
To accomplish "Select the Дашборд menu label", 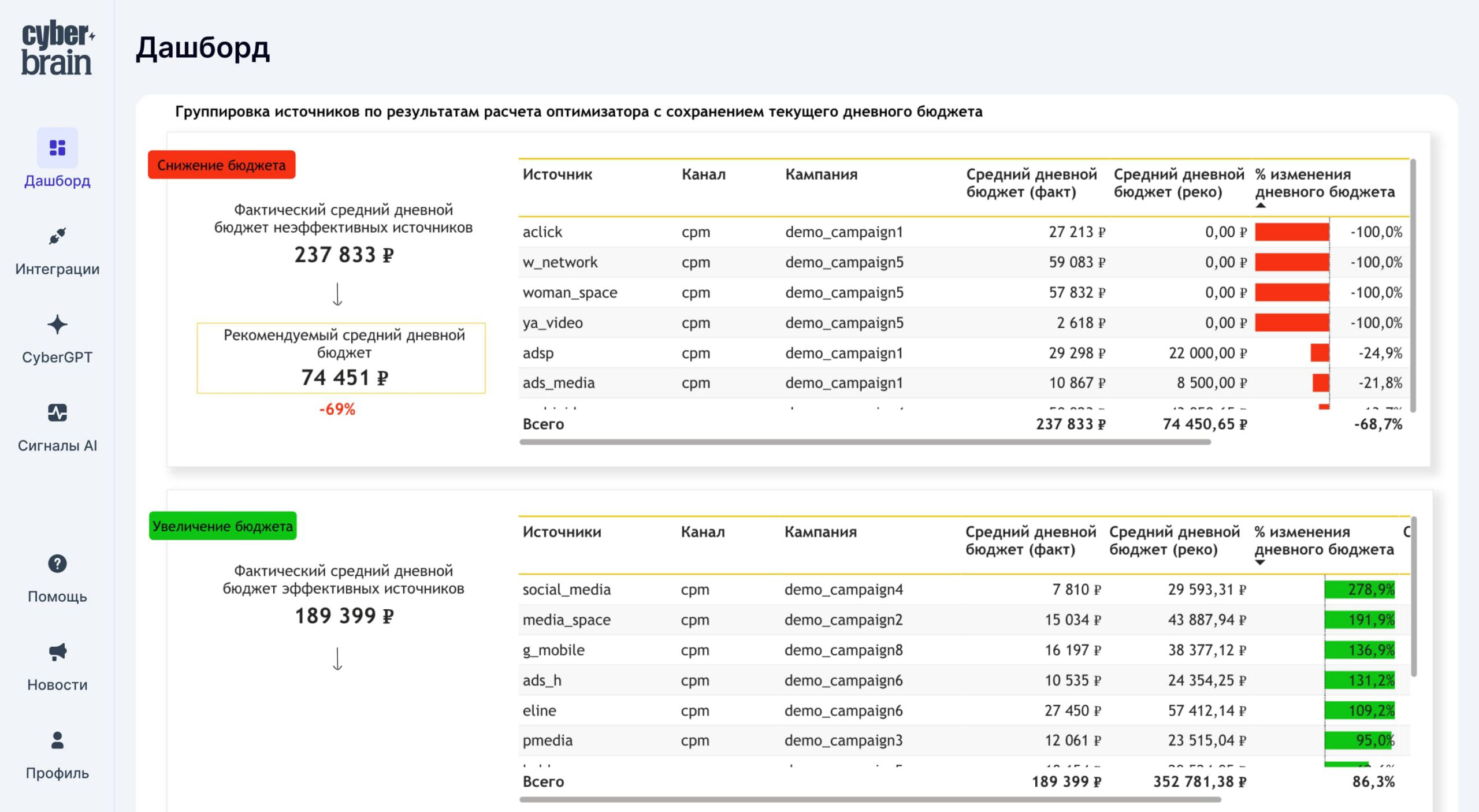I will click(57, 181).
